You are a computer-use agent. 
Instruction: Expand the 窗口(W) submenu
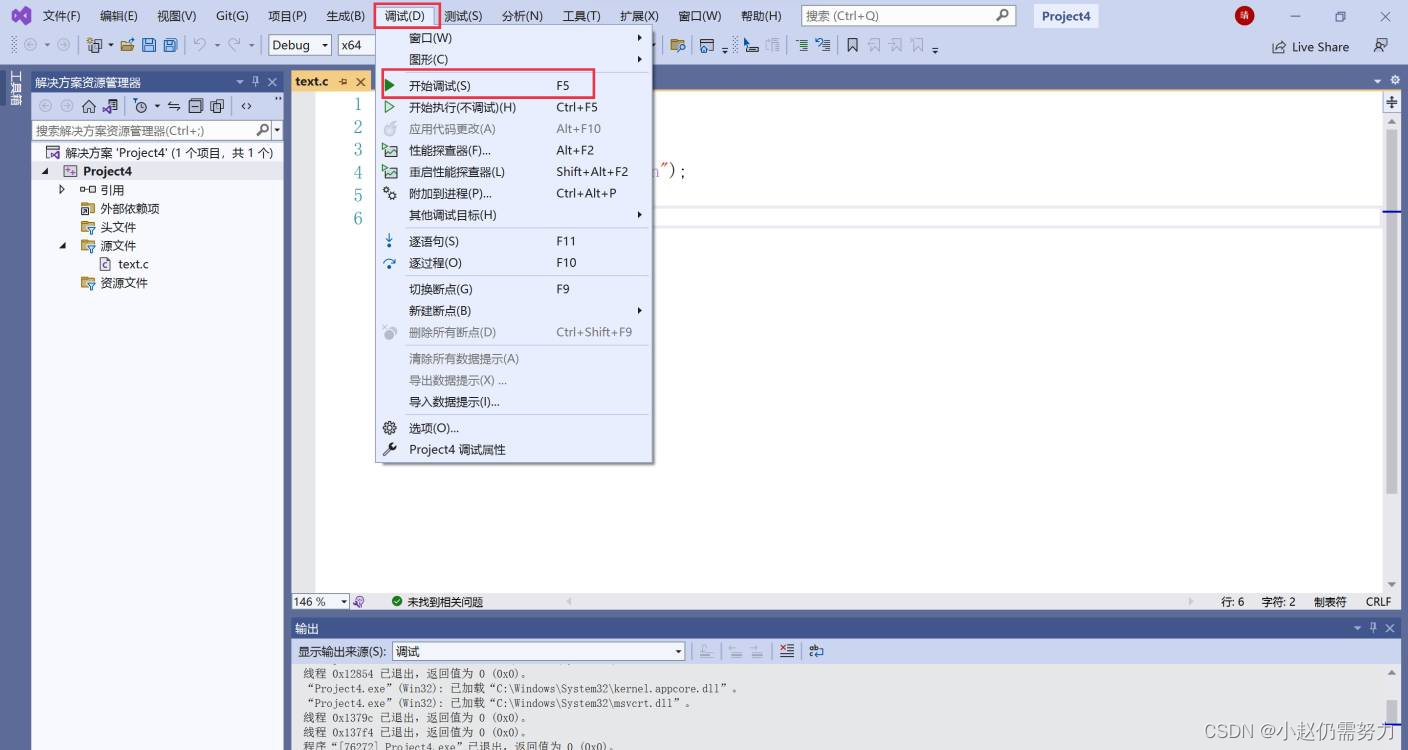click(514, 38)
